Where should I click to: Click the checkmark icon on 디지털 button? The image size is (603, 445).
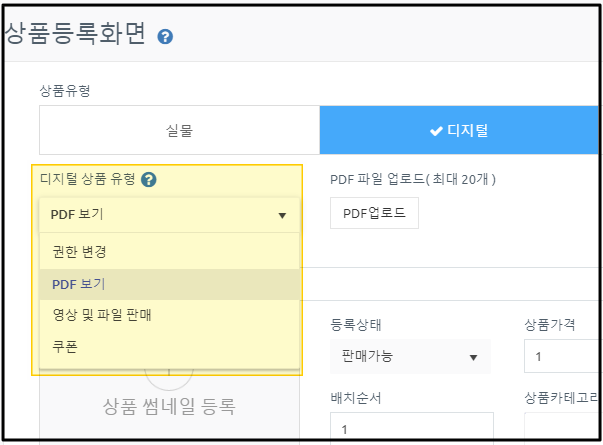tap(436, 131)
